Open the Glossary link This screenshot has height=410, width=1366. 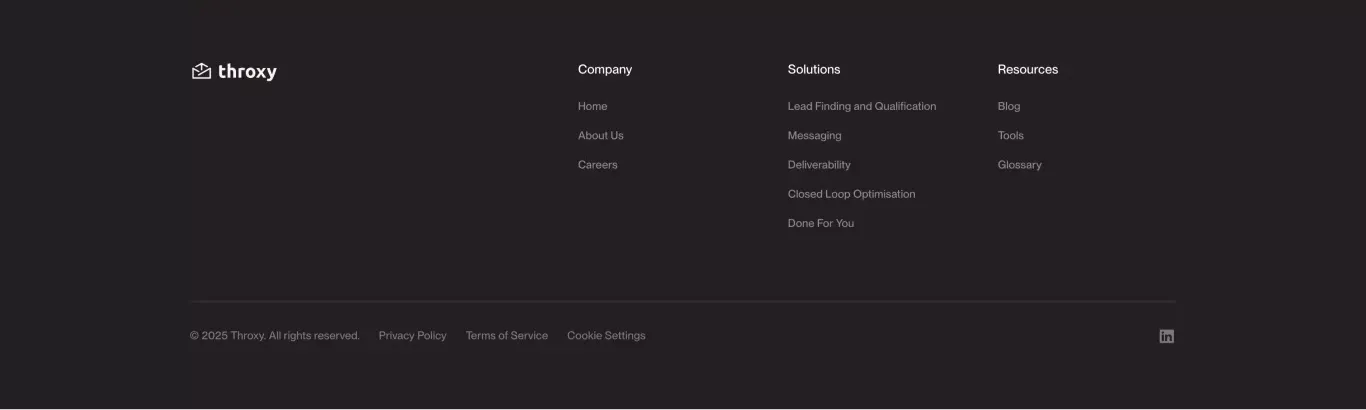[1019, 165]
